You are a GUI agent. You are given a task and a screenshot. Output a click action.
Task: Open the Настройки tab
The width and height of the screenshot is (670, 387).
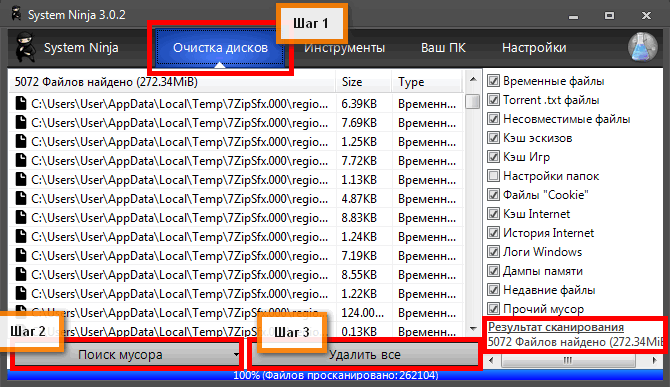(534, 48)
